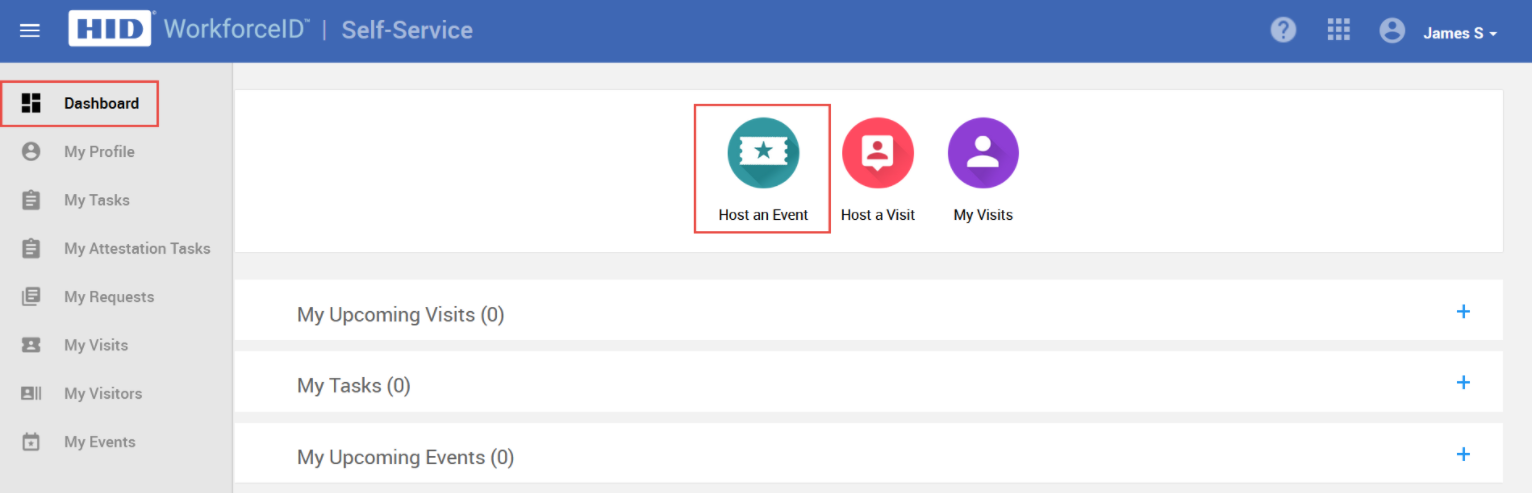Open the James S user dropdown
The width and height of the screenshot is (1532, 493).
tap(1460, 33)
